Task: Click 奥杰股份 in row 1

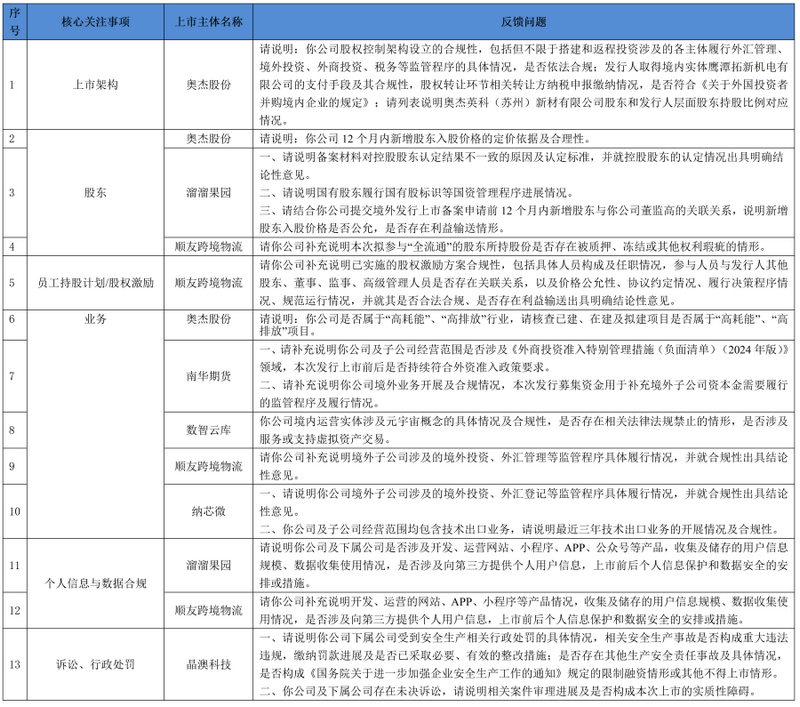Action: pyautogui.click(x=208, y=85)
